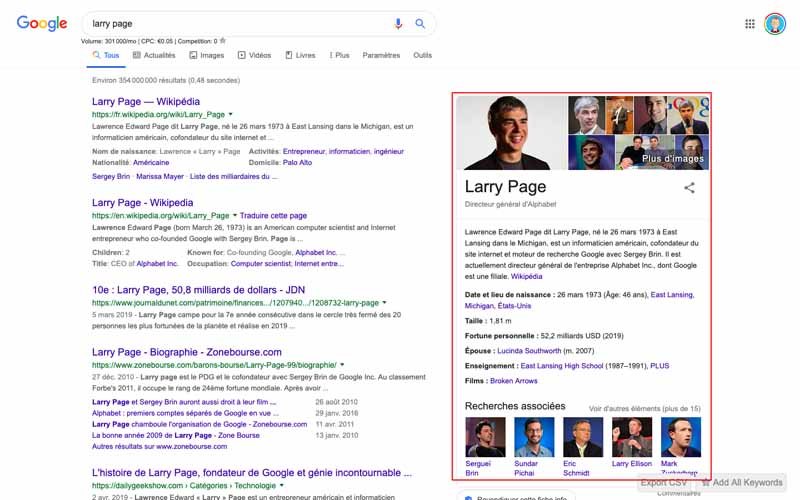Open the Wikipédia link in panel description
The image size is (800, 500).
click(527, 277)
